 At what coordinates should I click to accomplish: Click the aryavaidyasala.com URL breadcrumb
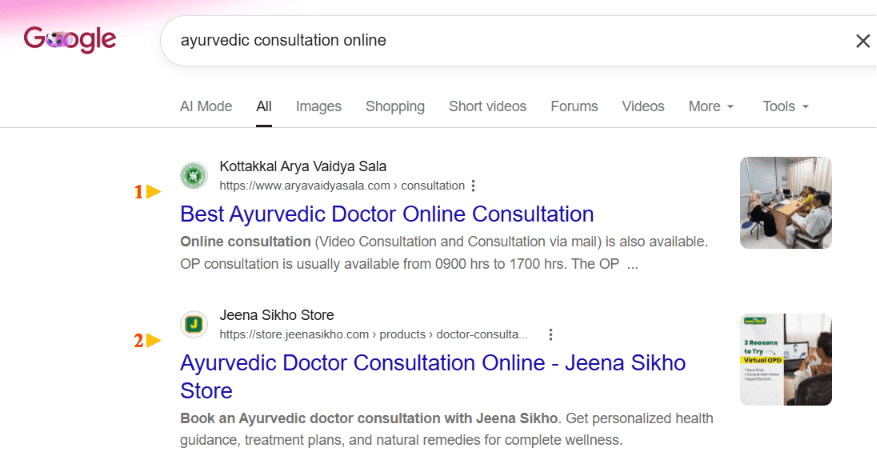coord(342,186)
